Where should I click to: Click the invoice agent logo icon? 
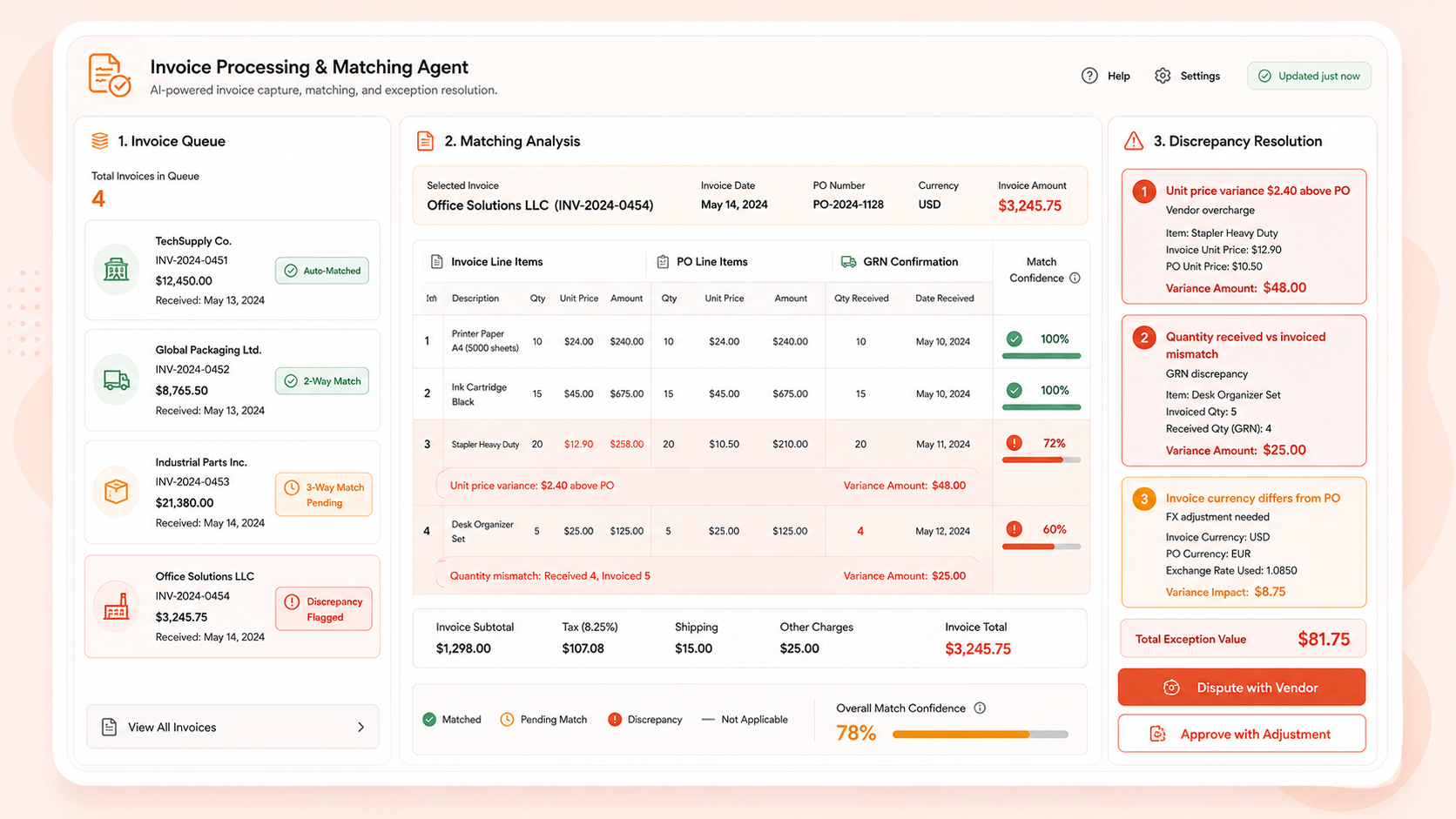[x=110, y=74]
